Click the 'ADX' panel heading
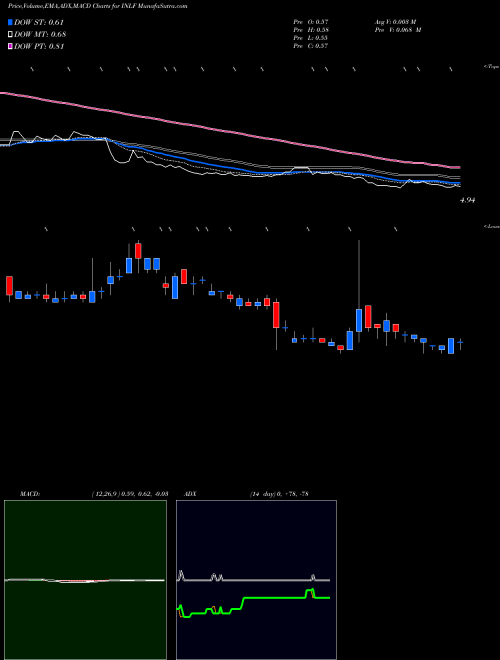 [x=189, y=494]
